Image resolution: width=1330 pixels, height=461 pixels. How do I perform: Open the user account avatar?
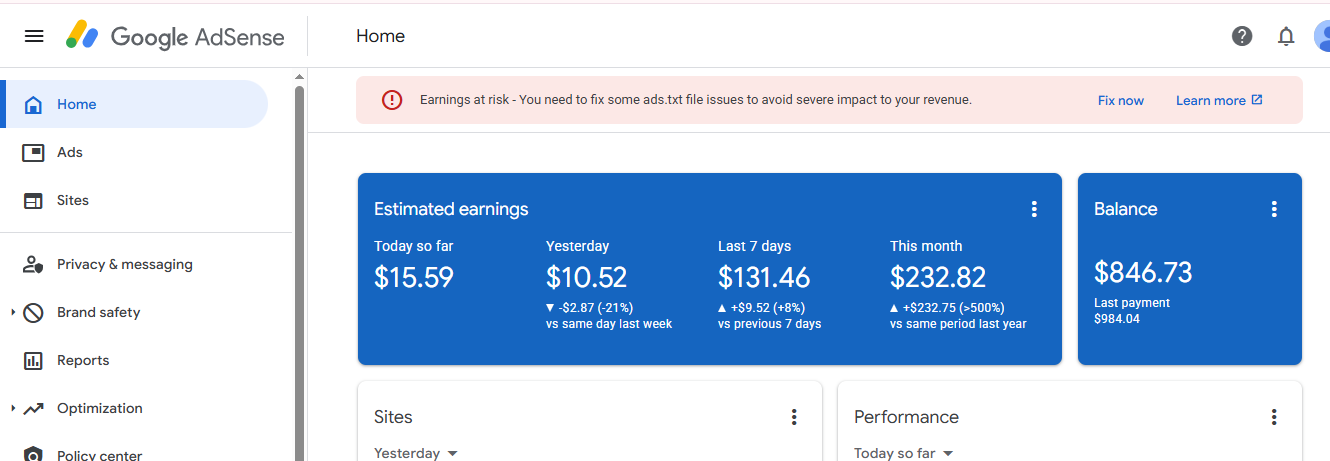(1321, 36)
